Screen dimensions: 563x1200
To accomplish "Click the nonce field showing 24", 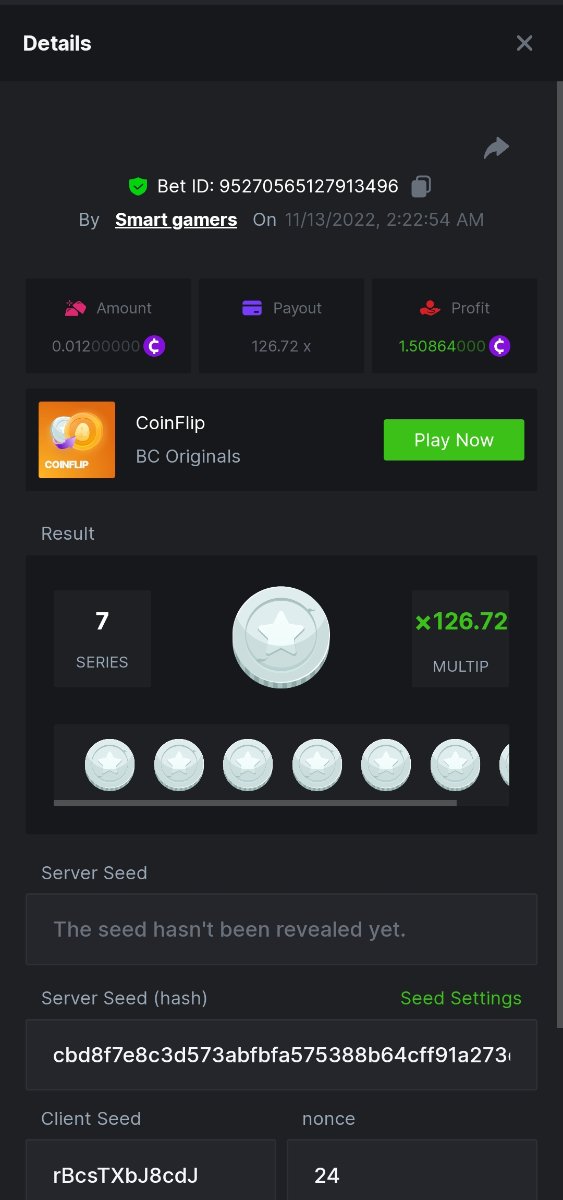I will 412,1170.
